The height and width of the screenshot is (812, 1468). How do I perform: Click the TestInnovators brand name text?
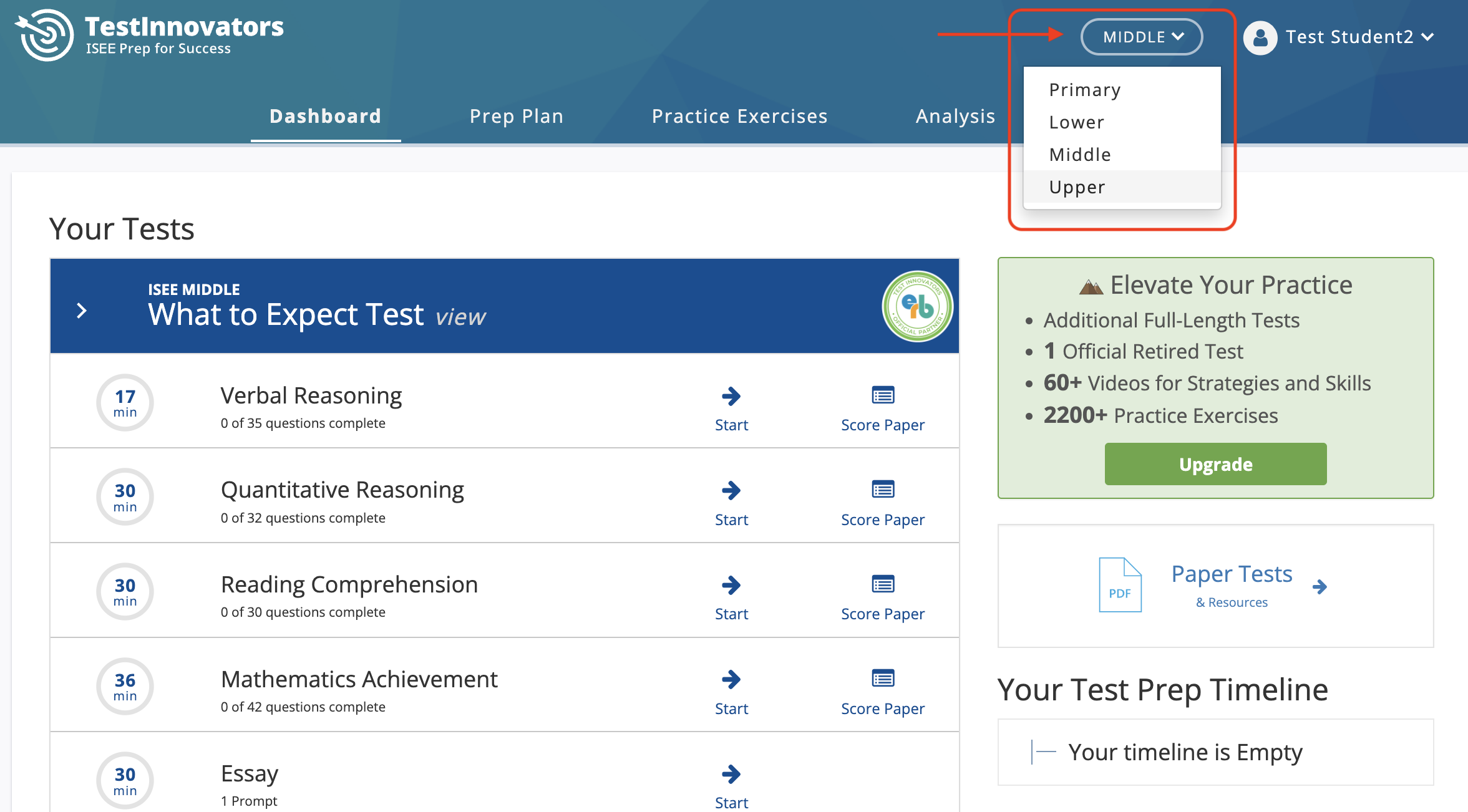[184, 27]
